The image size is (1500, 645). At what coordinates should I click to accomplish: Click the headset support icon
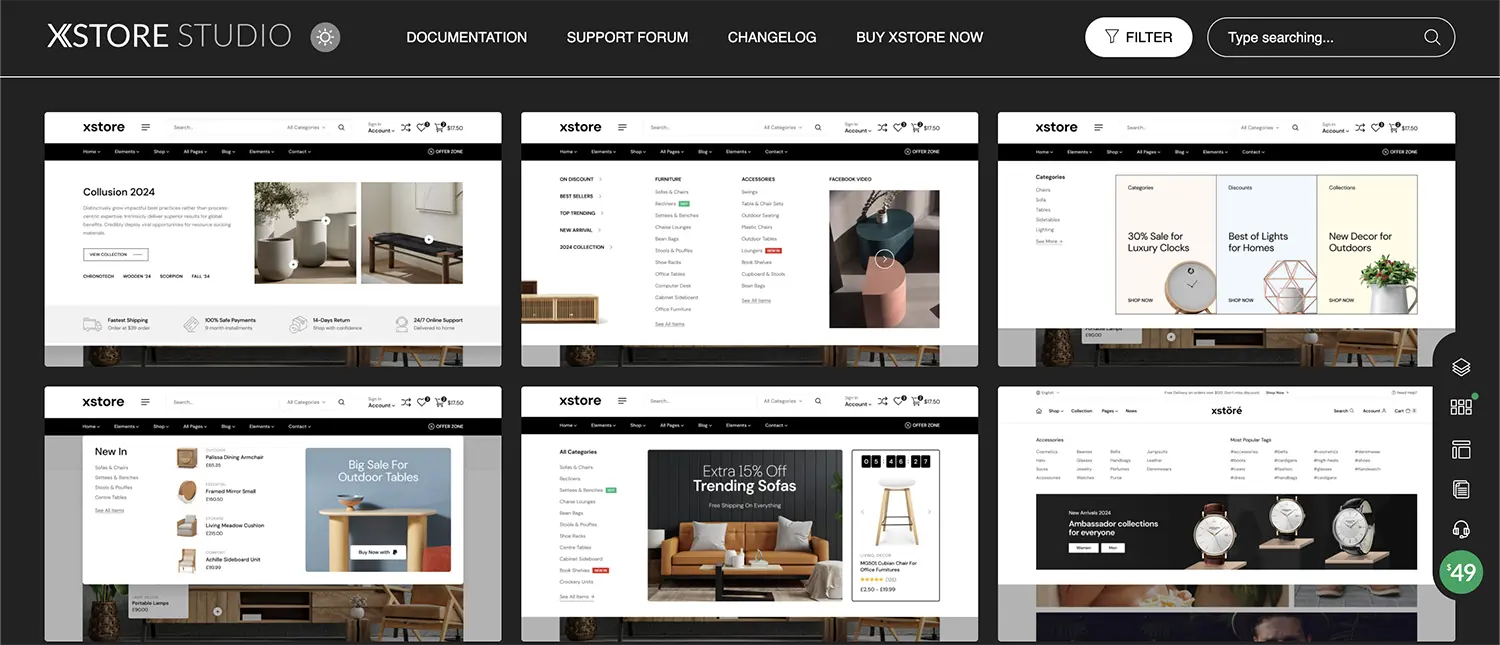(x=1461, y=530)
